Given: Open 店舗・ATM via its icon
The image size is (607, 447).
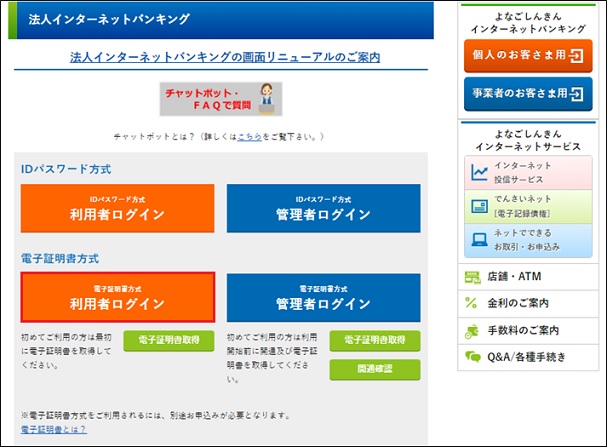Looking at the screenshot, I should [x=472, y=276].
